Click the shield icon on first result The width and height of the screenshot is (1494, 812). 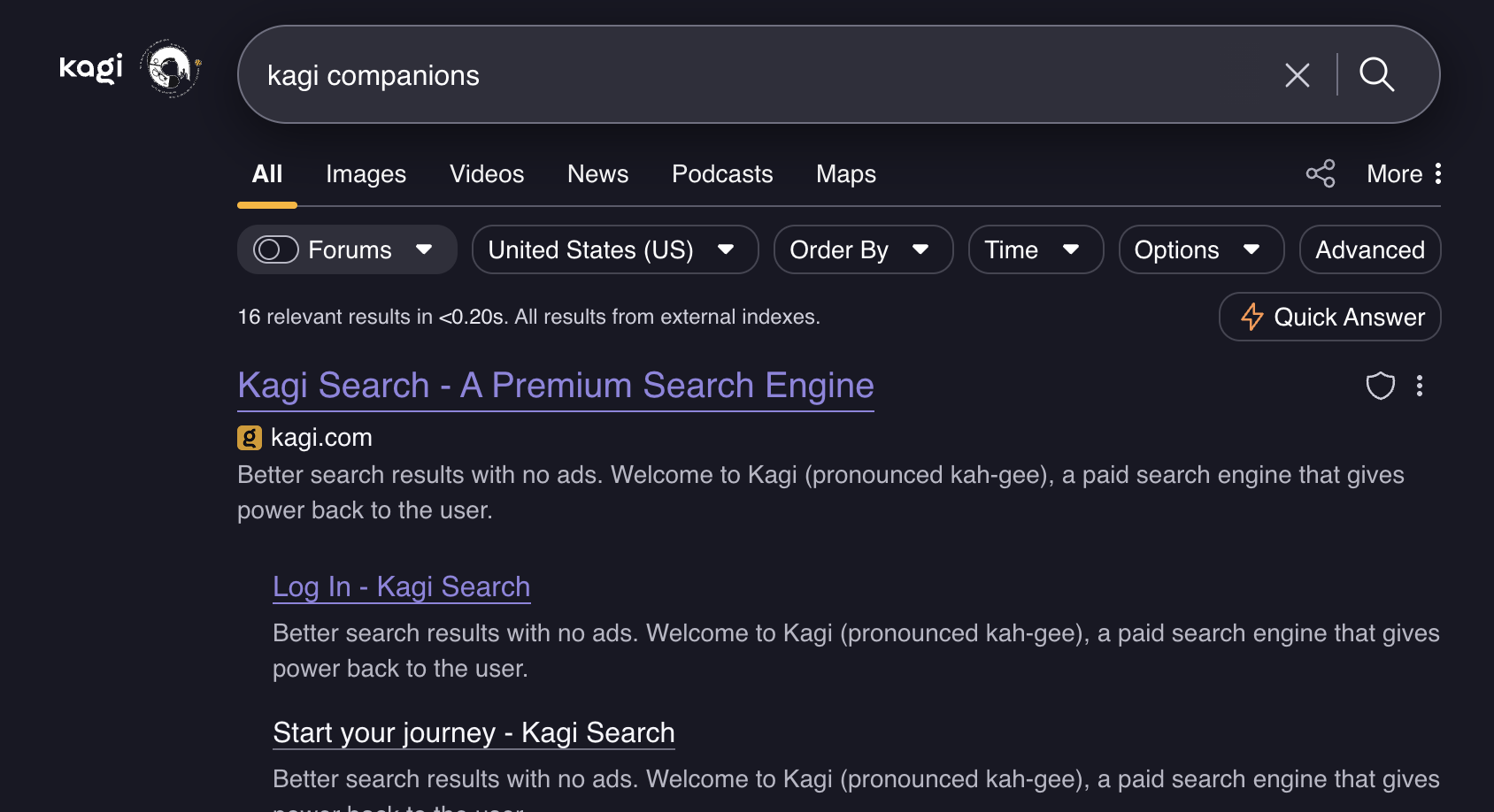(x=1380, y=386)
